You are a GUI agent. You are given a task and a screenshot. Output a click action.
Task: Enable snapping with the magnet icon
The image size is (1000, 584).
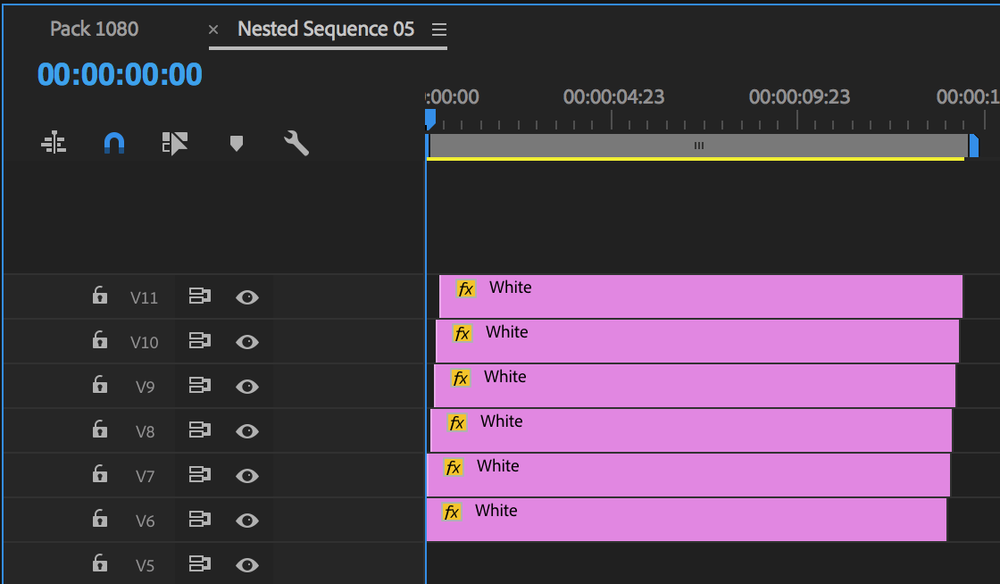pyautogui.click(x=113, y=142)
